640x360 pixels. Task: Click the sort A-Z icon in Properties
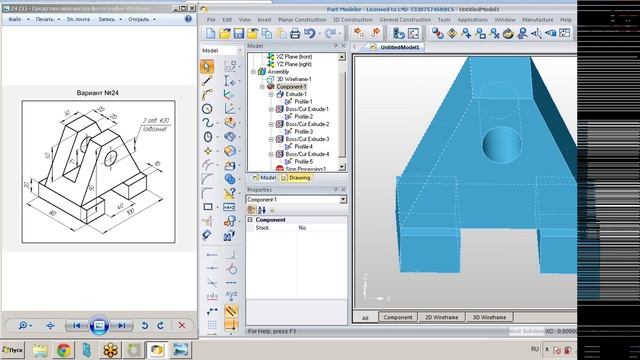click(262, 210)
